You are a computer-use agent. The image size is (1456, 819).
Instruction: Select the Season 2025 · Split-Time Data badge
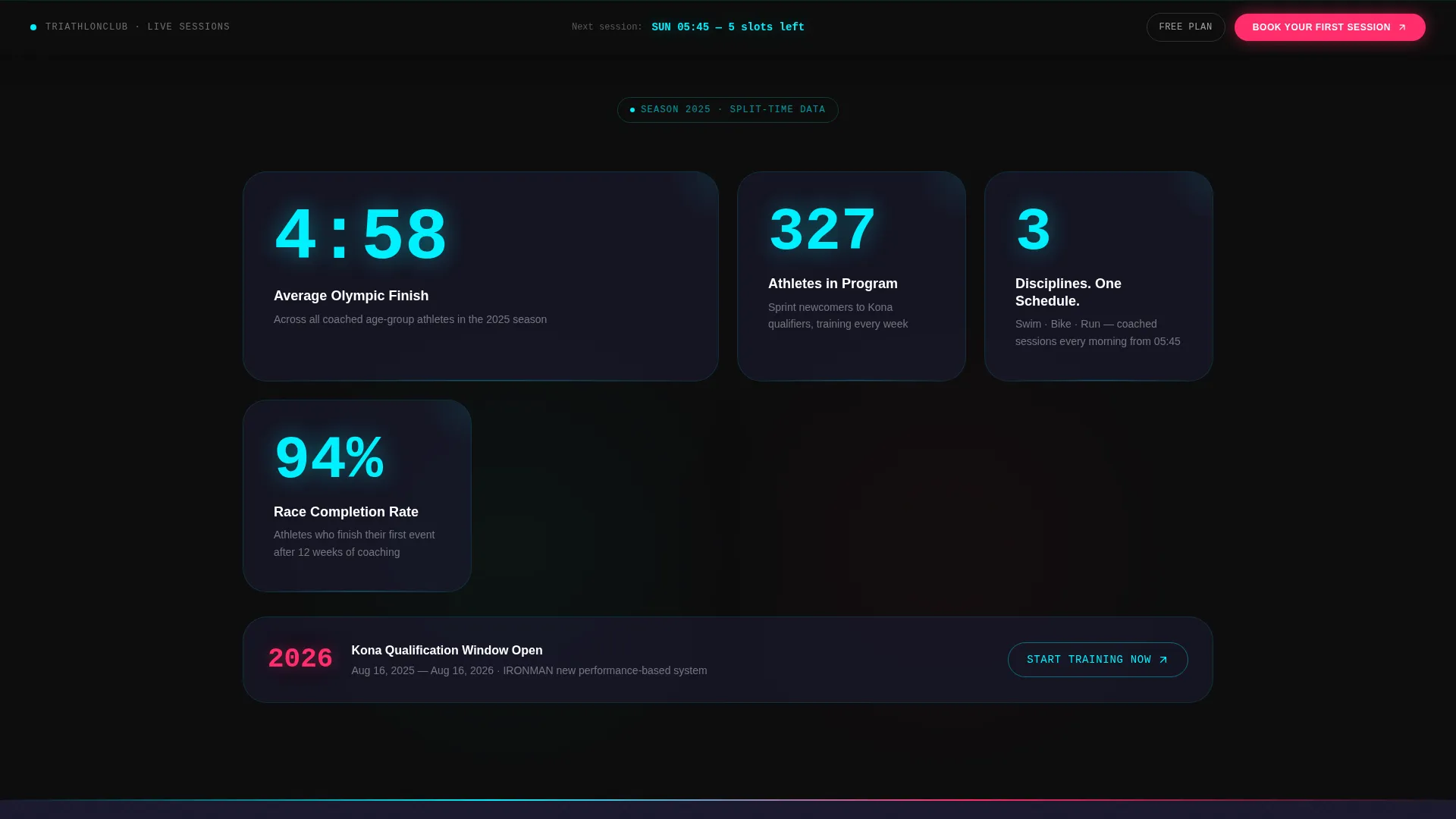[x=728, y=110]
